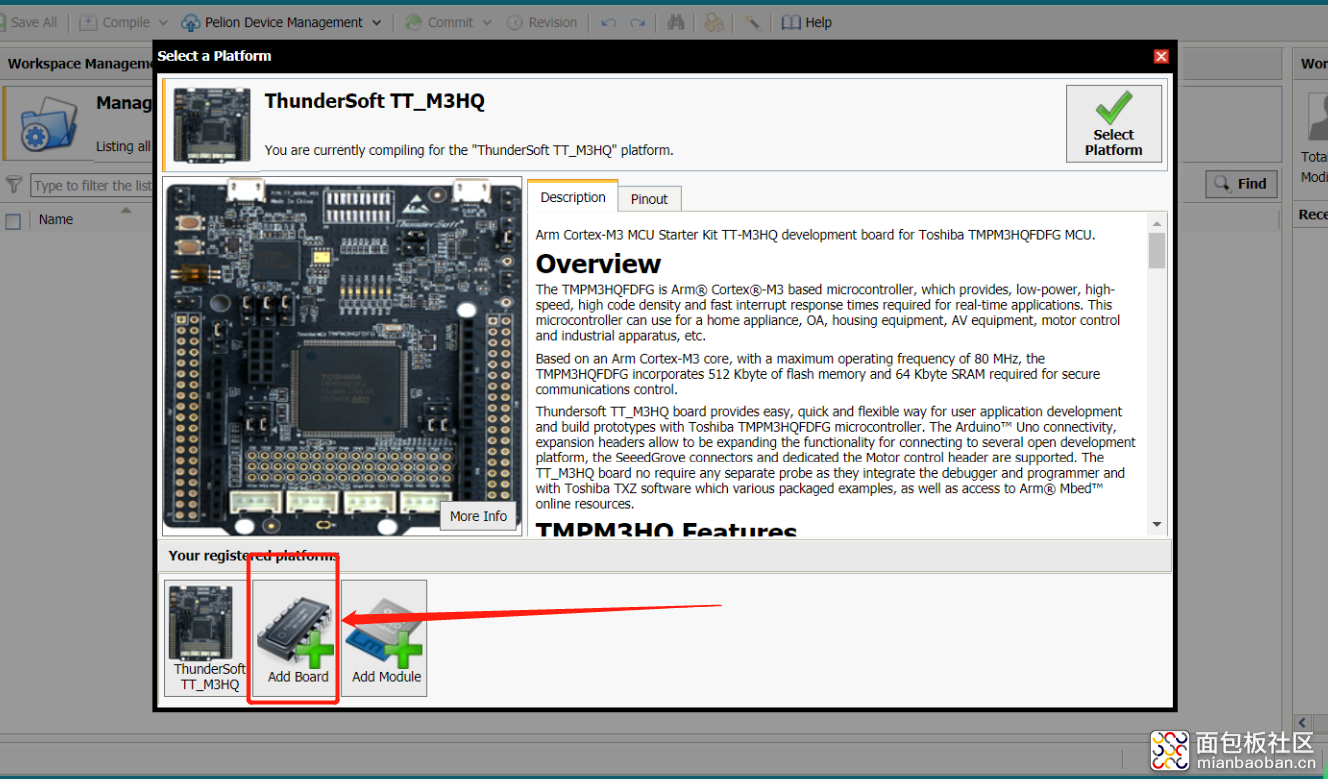Click the Your registered platforms header
The width and height of the screenshot is (1328, 782).
(253, 556)
